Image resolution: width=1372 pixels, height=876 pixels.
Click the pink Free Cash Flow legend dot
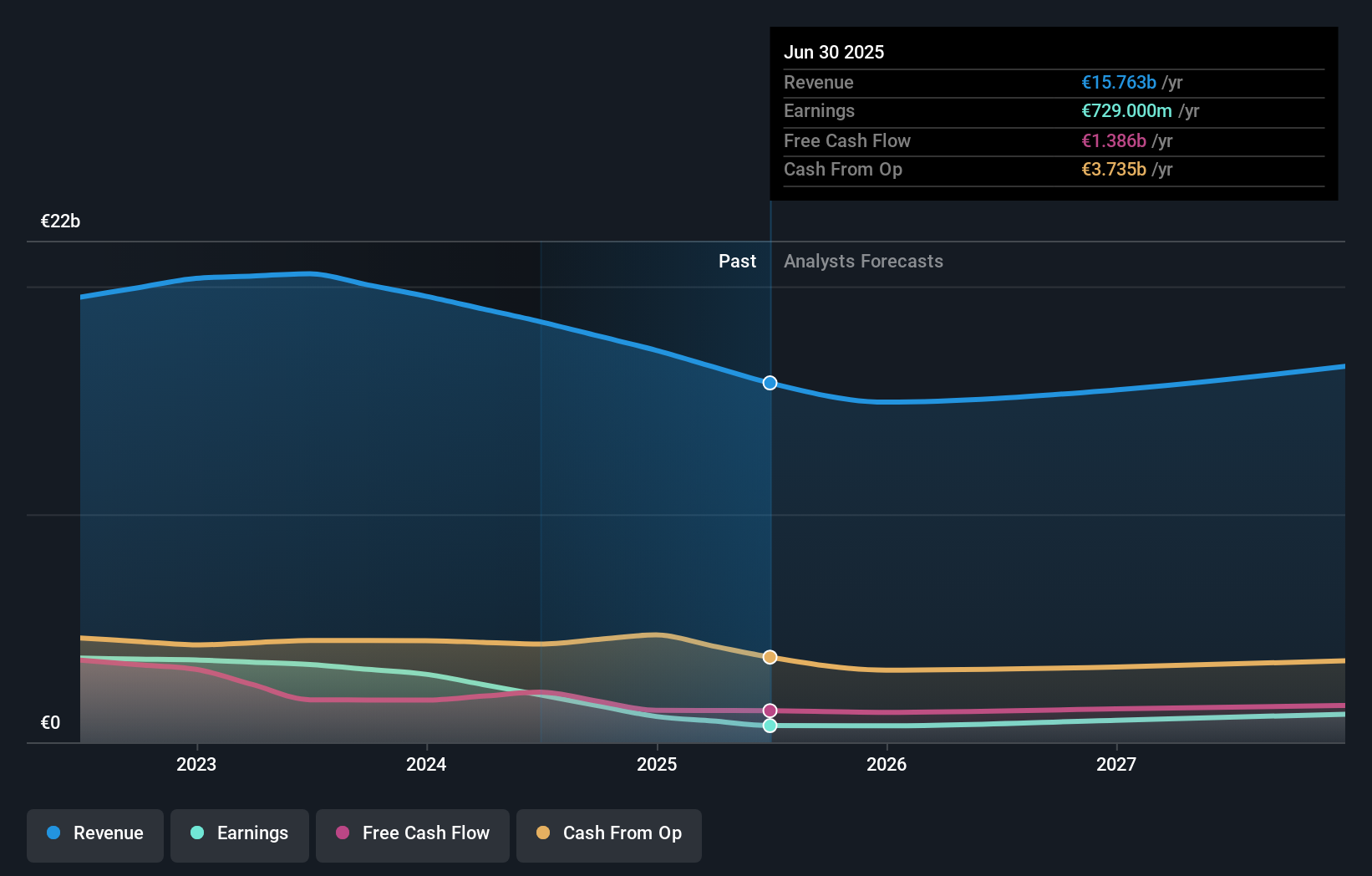click(x=343, y=833)
